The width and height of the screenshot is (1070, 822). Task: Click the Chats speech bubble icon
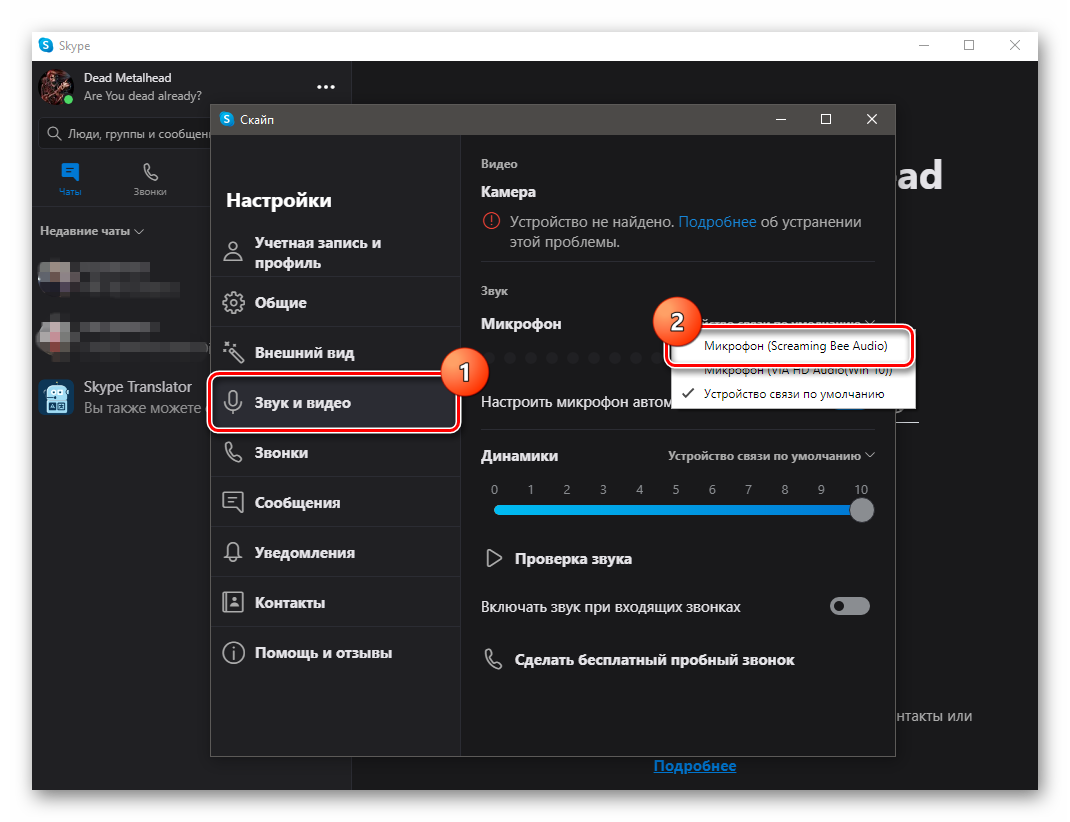70,172
